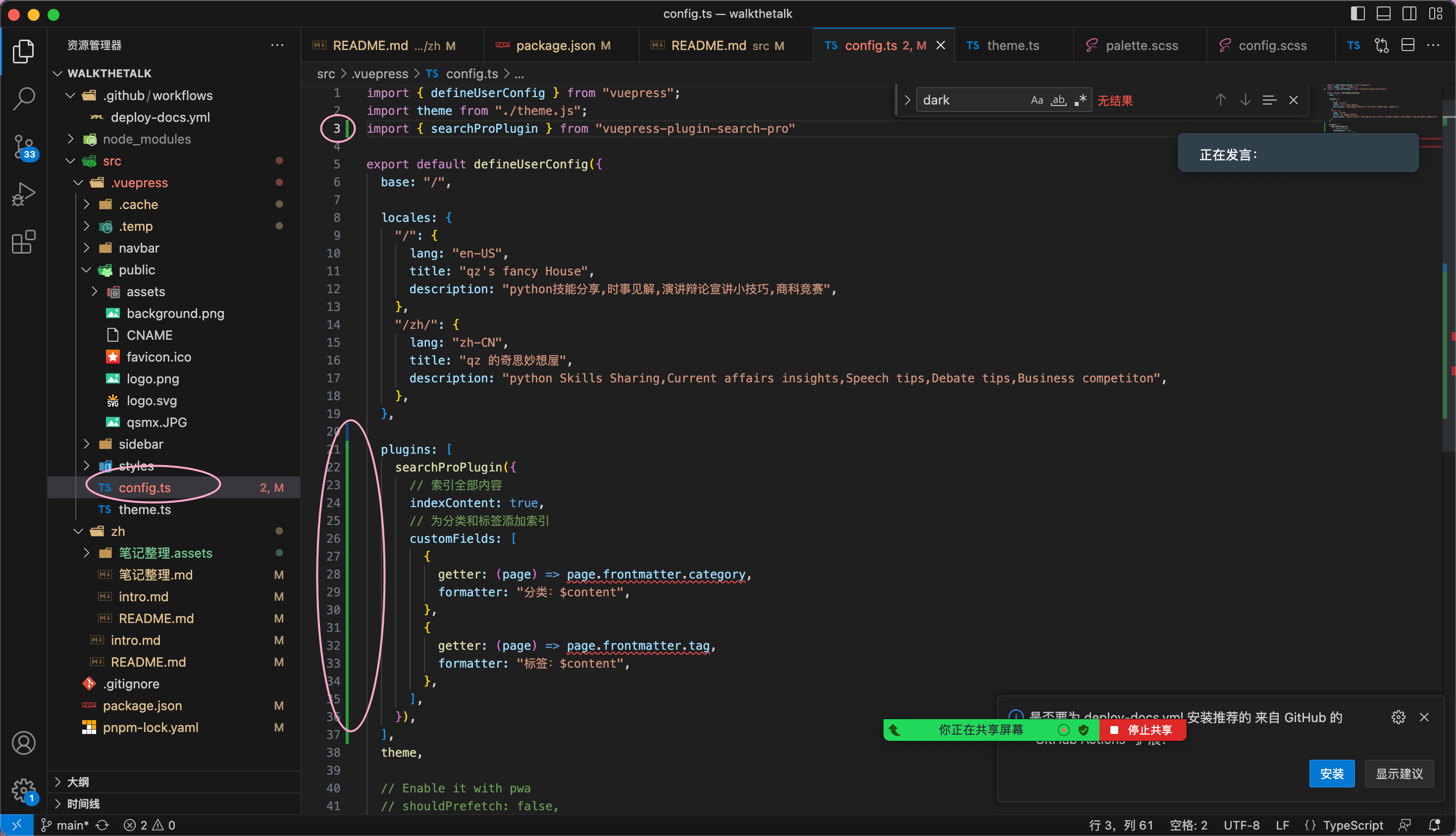Open remote window indicator in status bar
This screenshot has height=836, width=1456.
coord(16,825)
